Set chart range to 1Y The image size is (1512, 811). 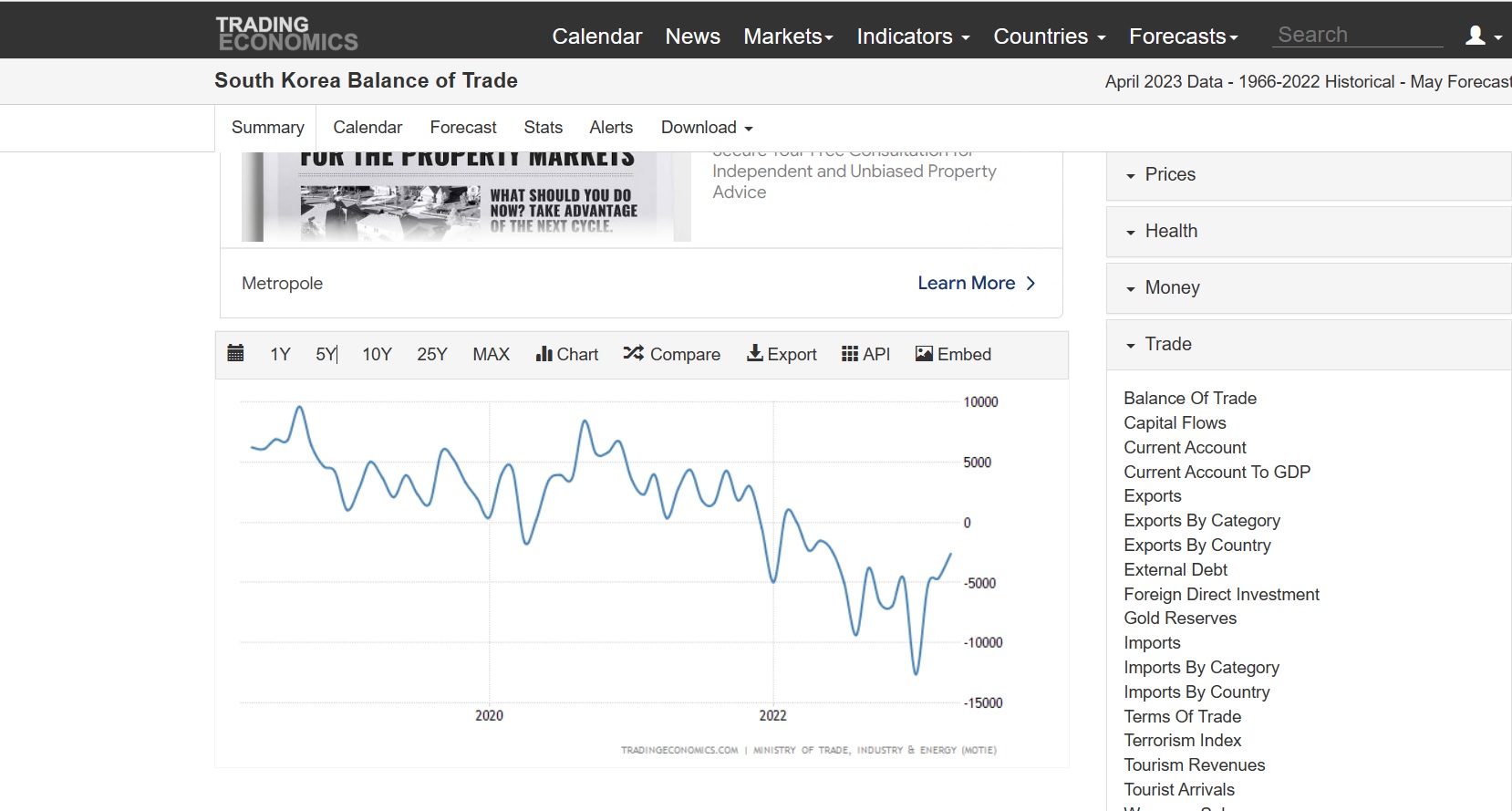(280, 354)
